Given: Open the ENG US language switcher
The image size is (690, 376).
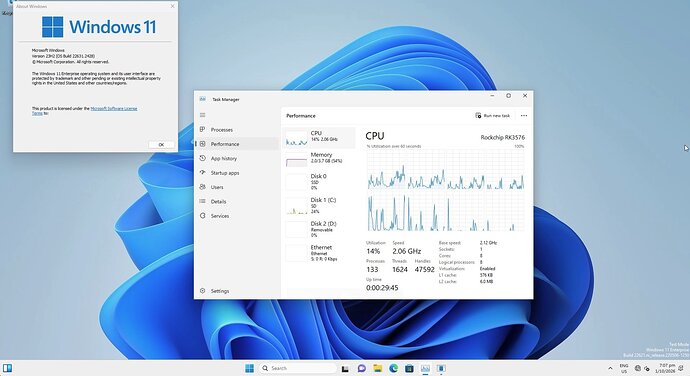Looking at the screenshot, I should 624,369.
